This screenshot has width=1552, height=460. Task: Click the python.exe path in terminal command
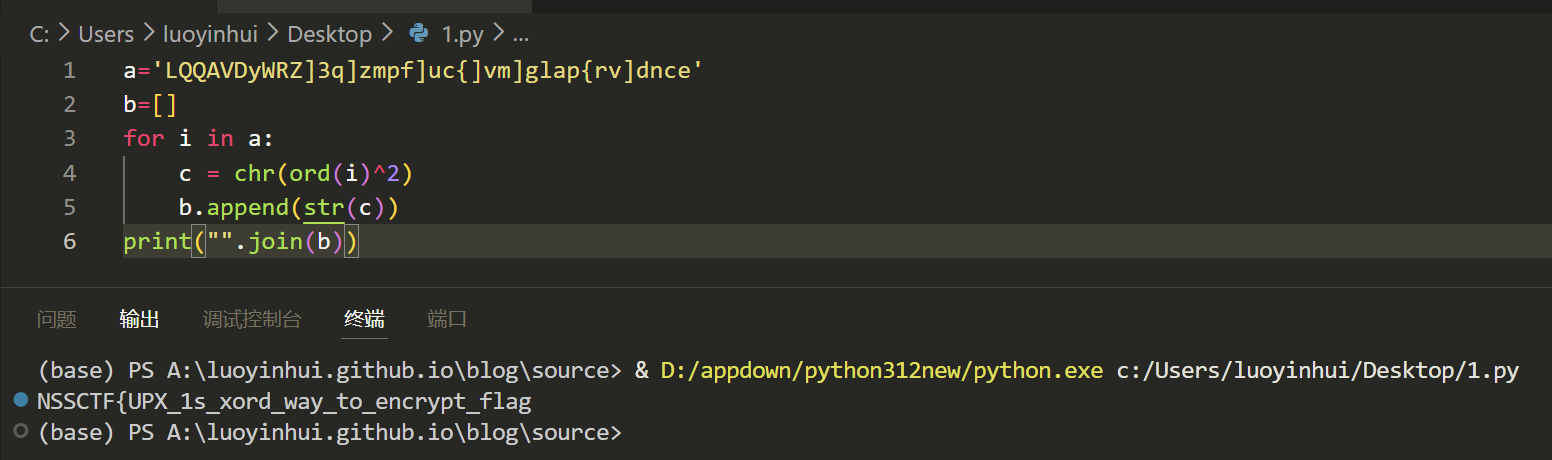tap(881, 371)
